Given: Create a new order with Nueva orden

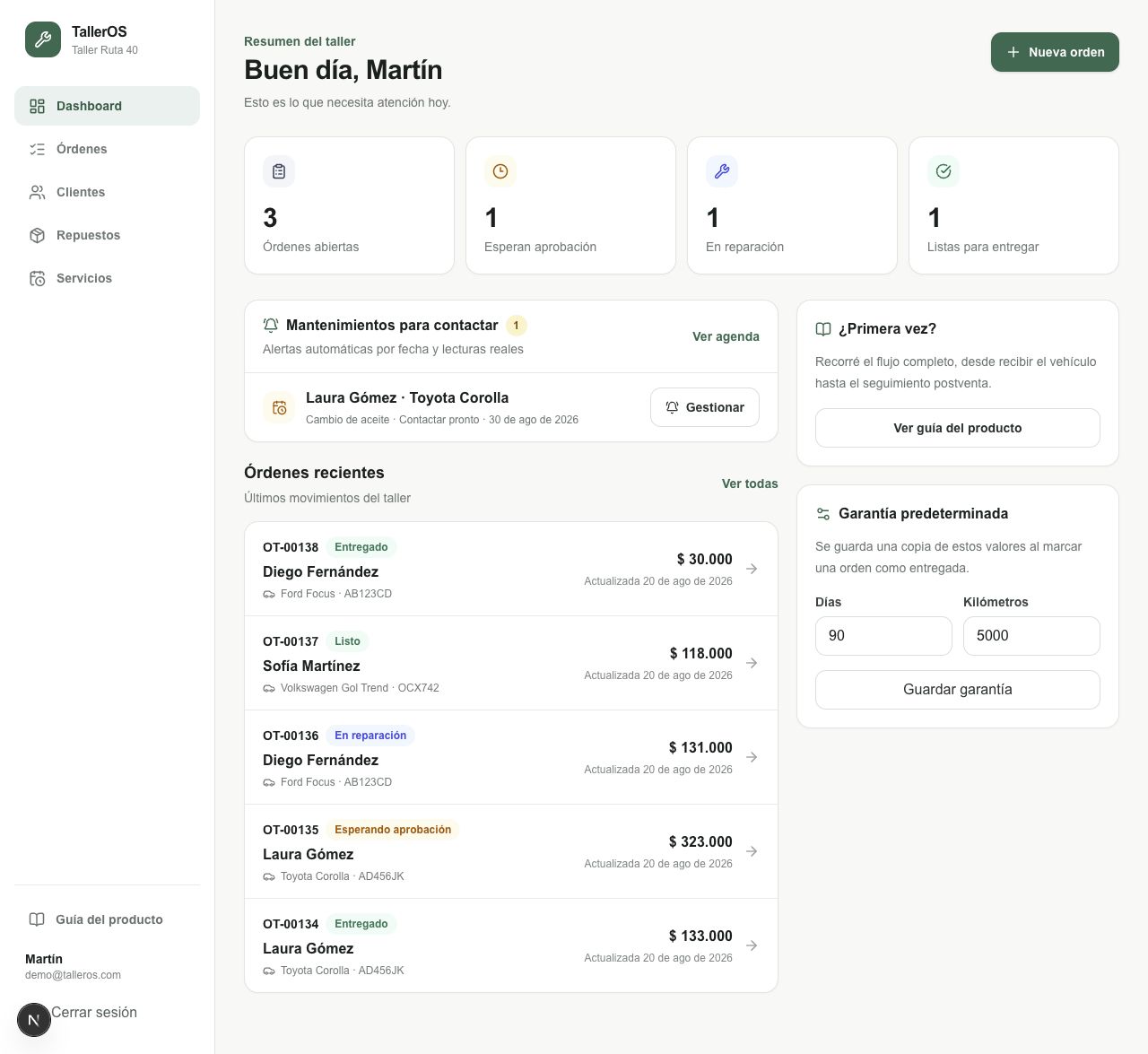Looking at the screenshot, I should [x=1055, y=52].
